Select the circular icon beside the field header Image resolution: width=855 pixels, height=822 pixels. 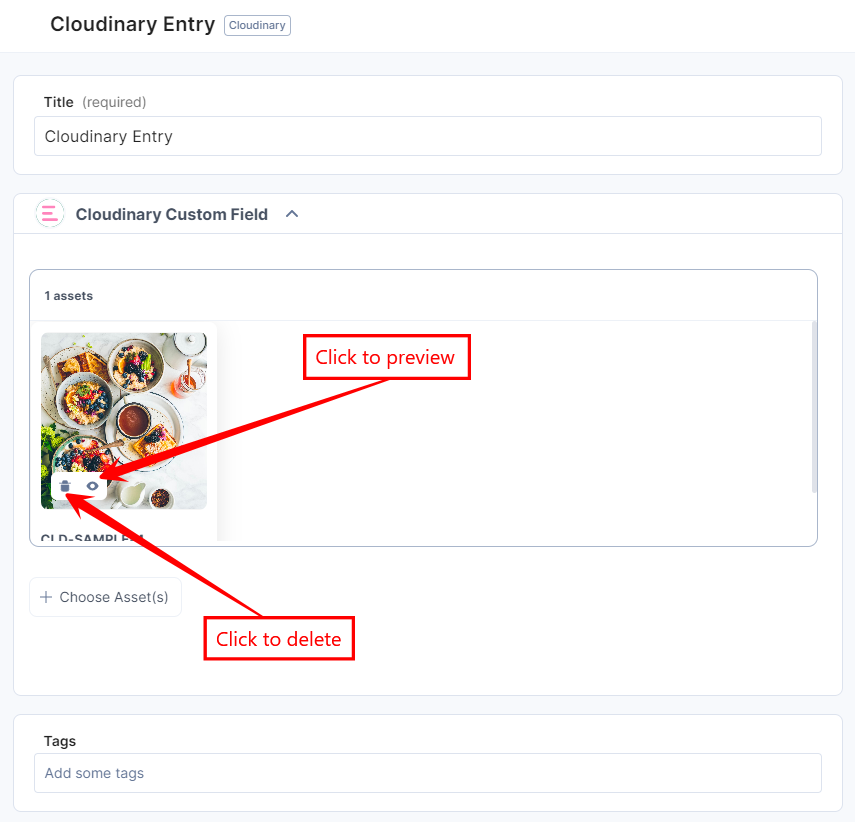coord(49,213)
